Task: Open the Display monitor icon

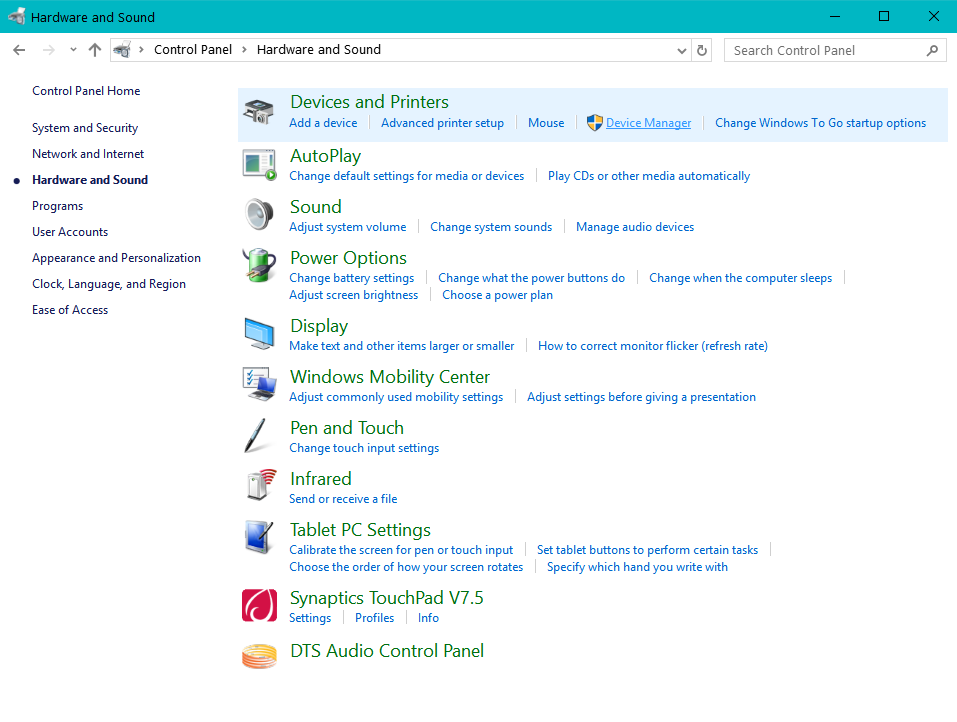Action: [258, 334]
